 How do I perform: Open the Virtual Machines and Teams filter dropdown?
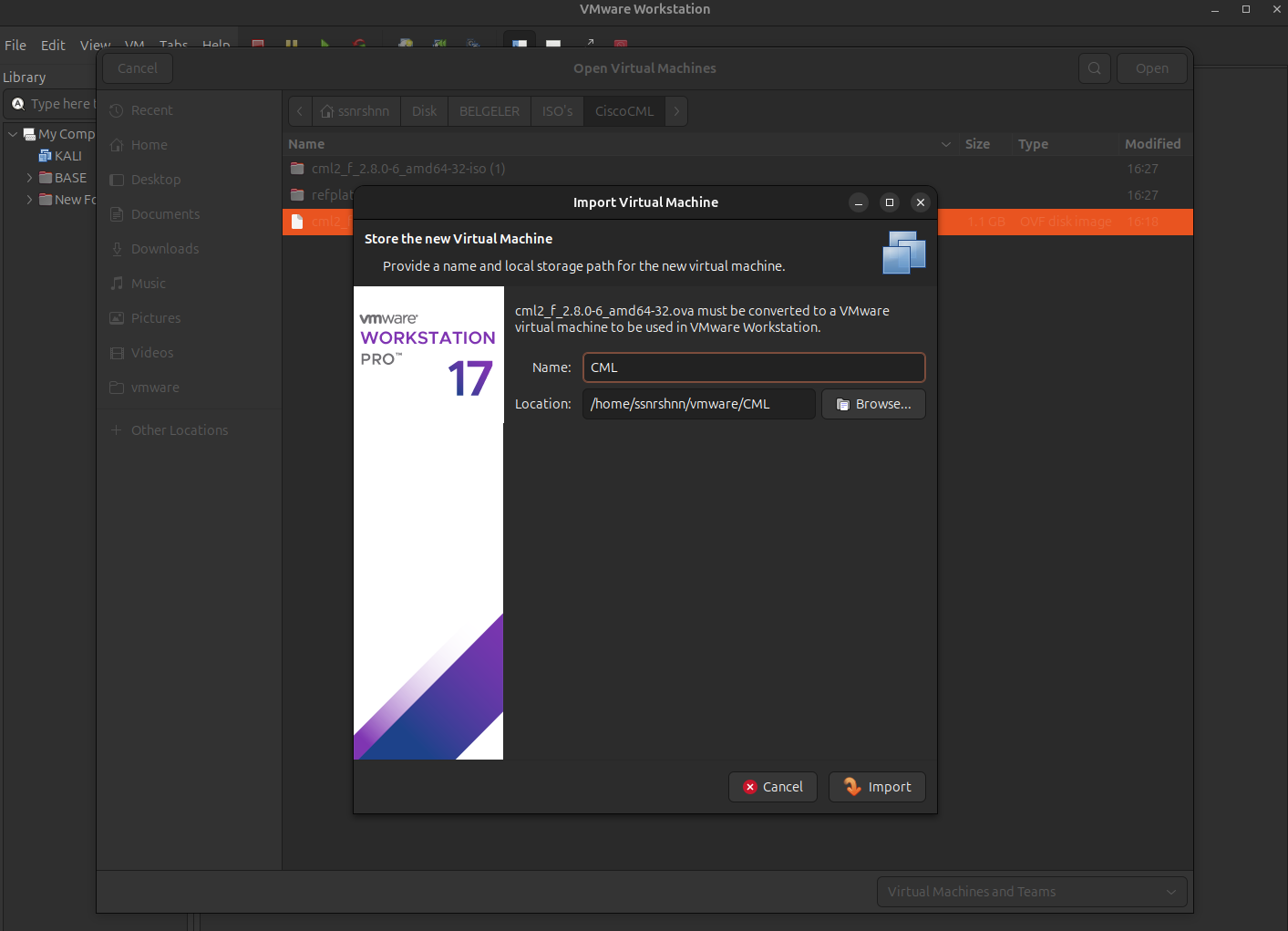1031,892
